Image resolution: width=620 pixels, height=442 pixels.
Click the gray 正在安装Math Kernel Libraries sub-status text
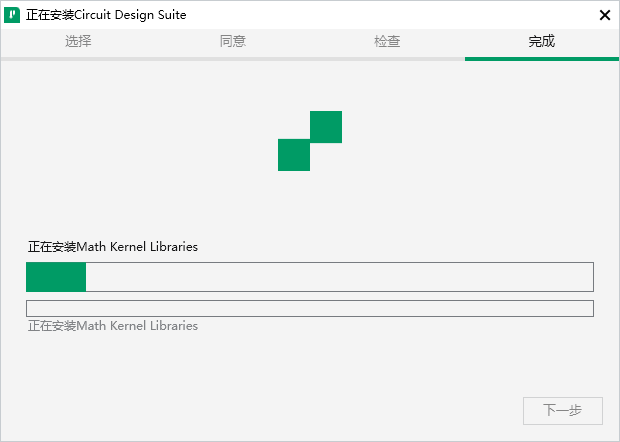[x=113, y=326]
